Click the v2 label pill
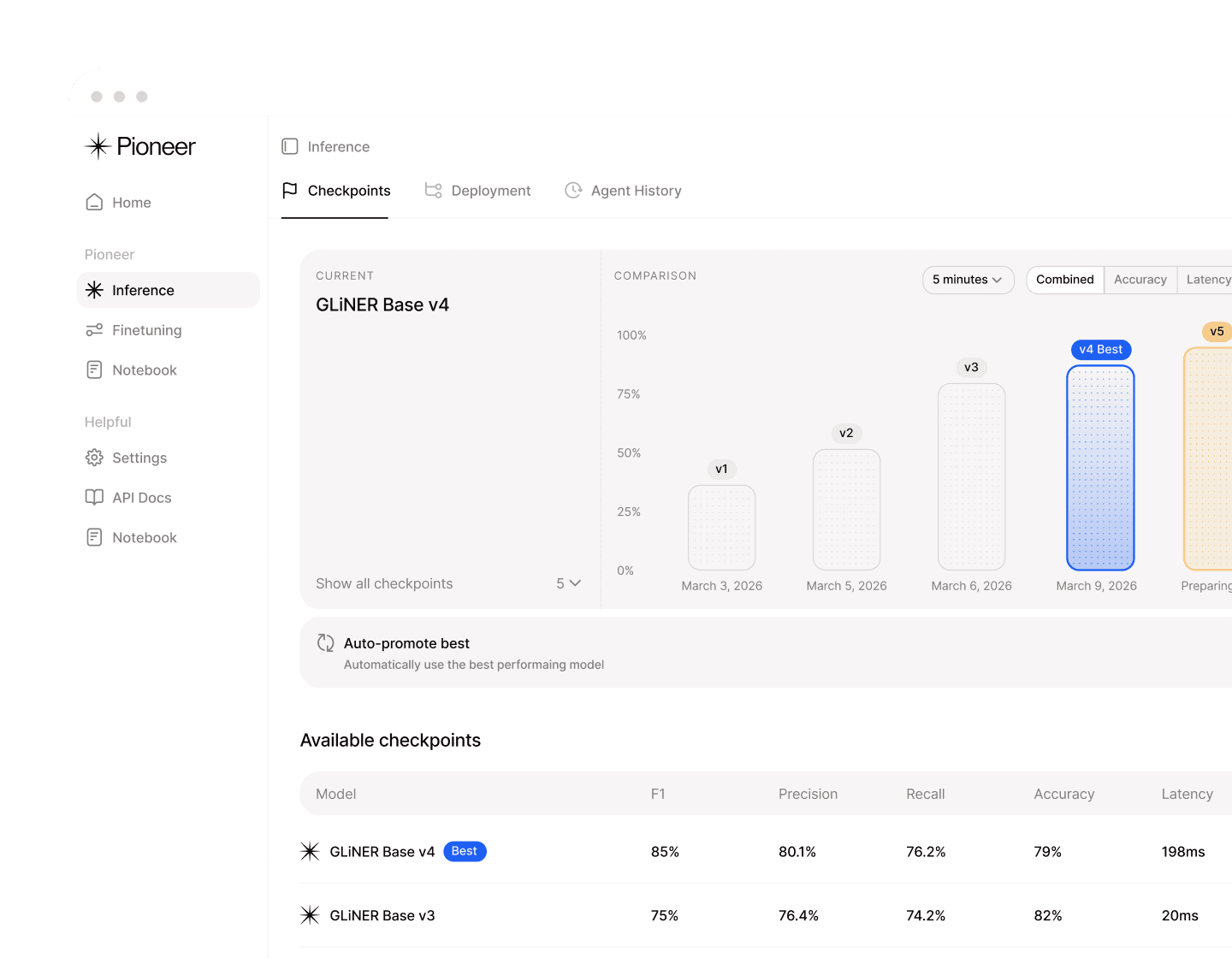 coord(846,433)
